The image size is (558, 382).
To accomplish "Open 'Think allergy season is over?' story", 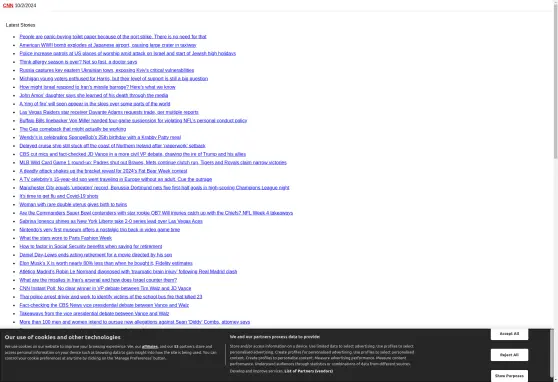I will point(78,62).
